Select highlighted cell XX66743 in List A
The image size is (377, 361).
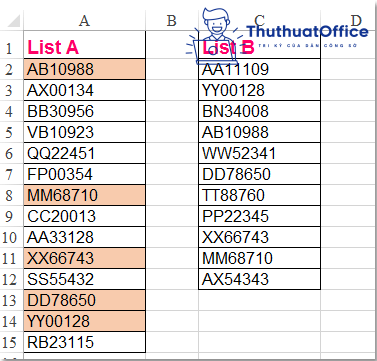pyautogui.click(x=85, y=258)
